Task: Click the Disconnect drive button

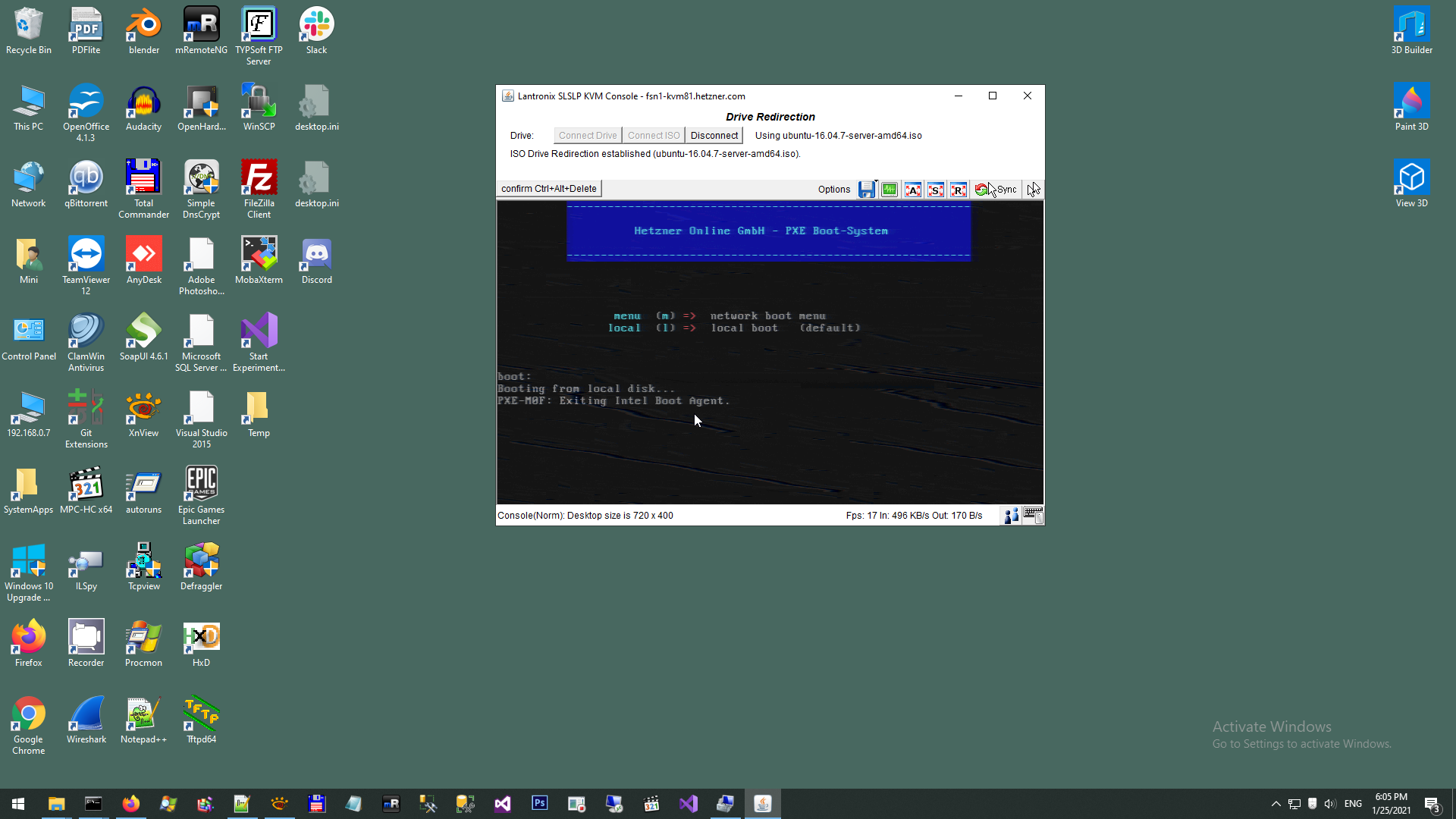Action: click(x=714, y=136)
